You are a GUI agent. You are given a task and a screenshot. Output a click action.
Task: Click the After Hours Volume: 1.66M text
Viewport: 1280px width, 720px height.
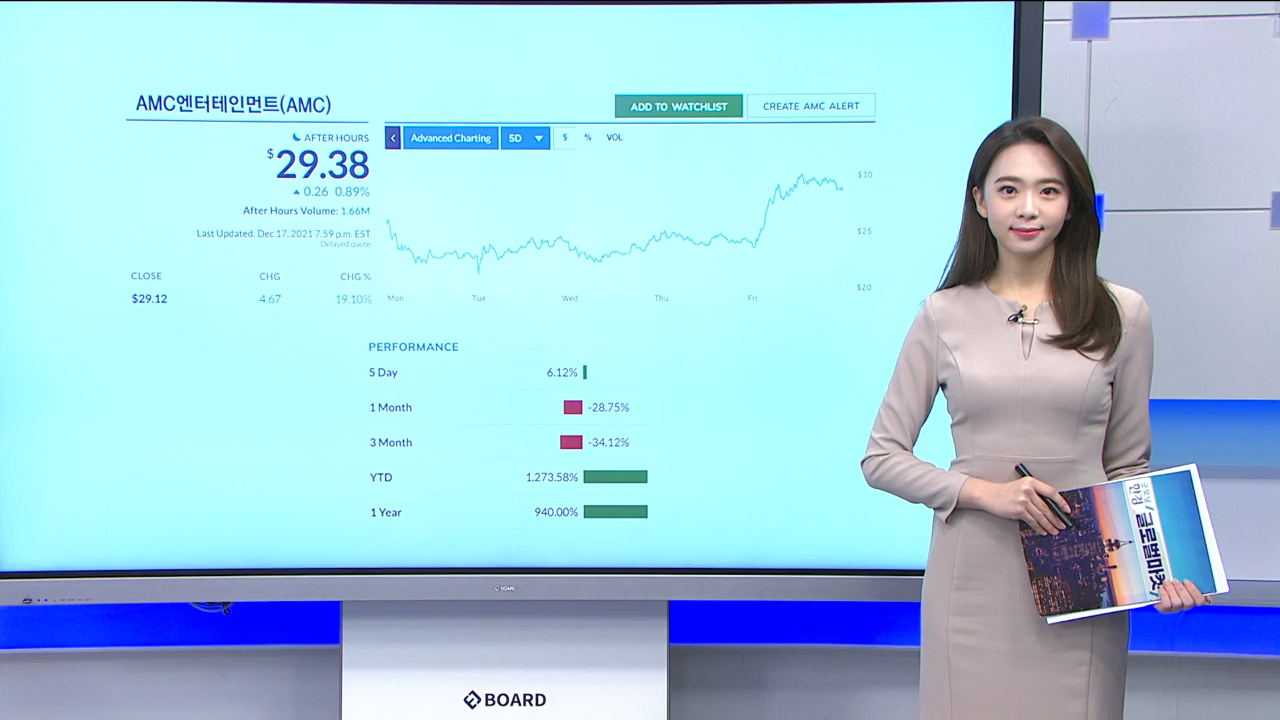(x=306, y=211)
